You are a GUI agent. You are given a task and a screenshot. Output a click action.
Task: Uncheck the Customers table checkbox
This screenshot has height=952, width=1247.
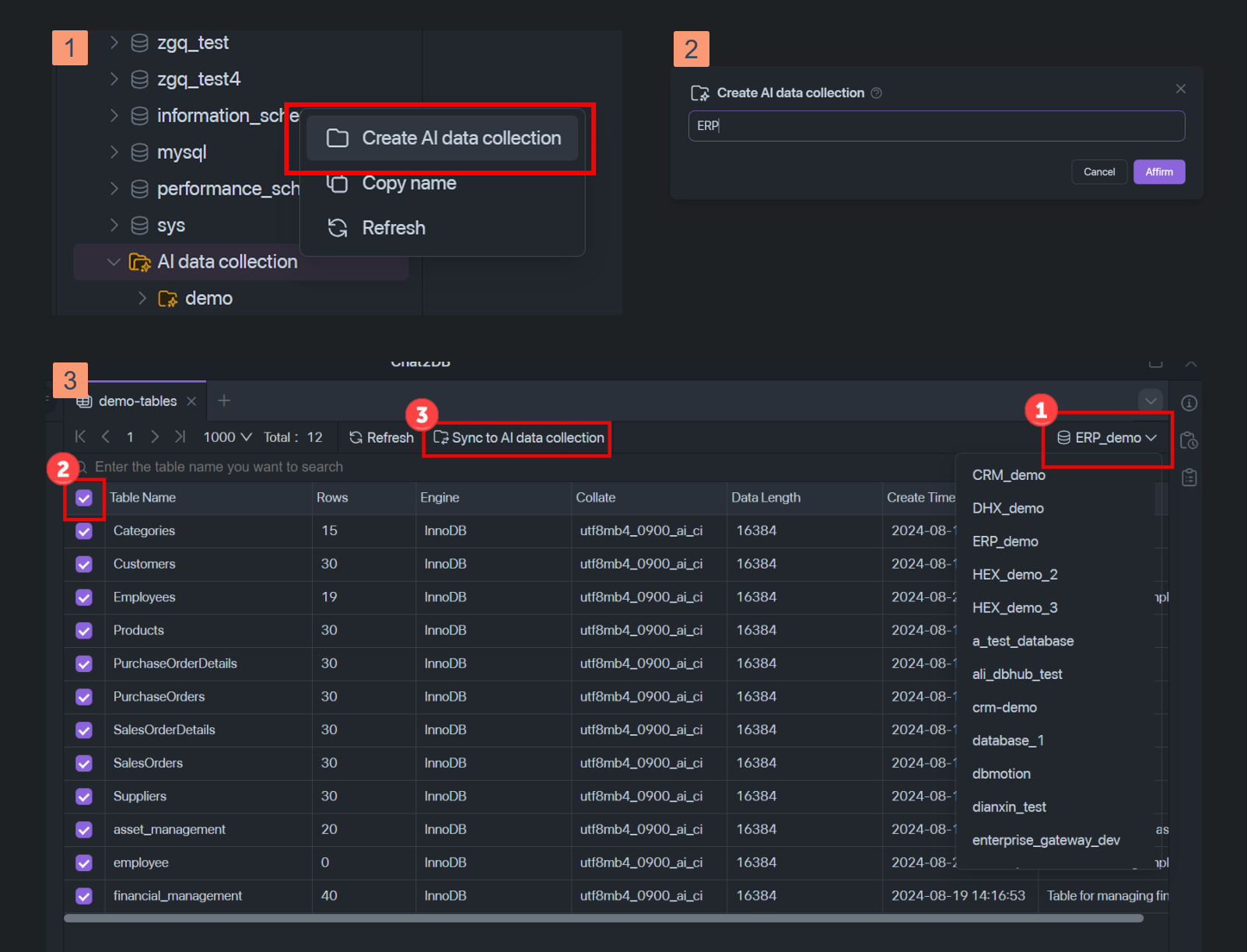coord(84,564)
